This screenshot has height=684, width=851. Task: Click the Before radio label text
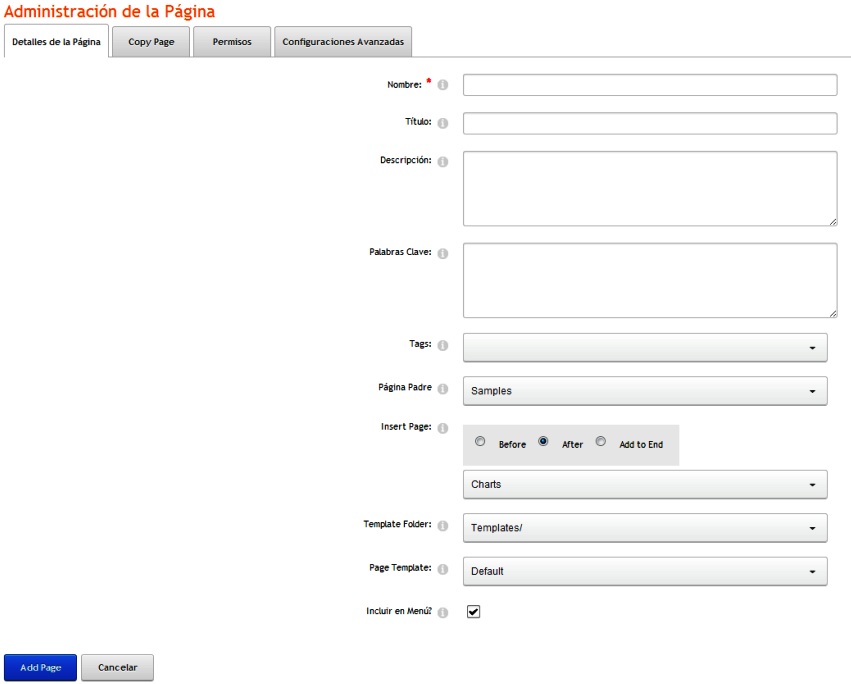tap(512, 445)
